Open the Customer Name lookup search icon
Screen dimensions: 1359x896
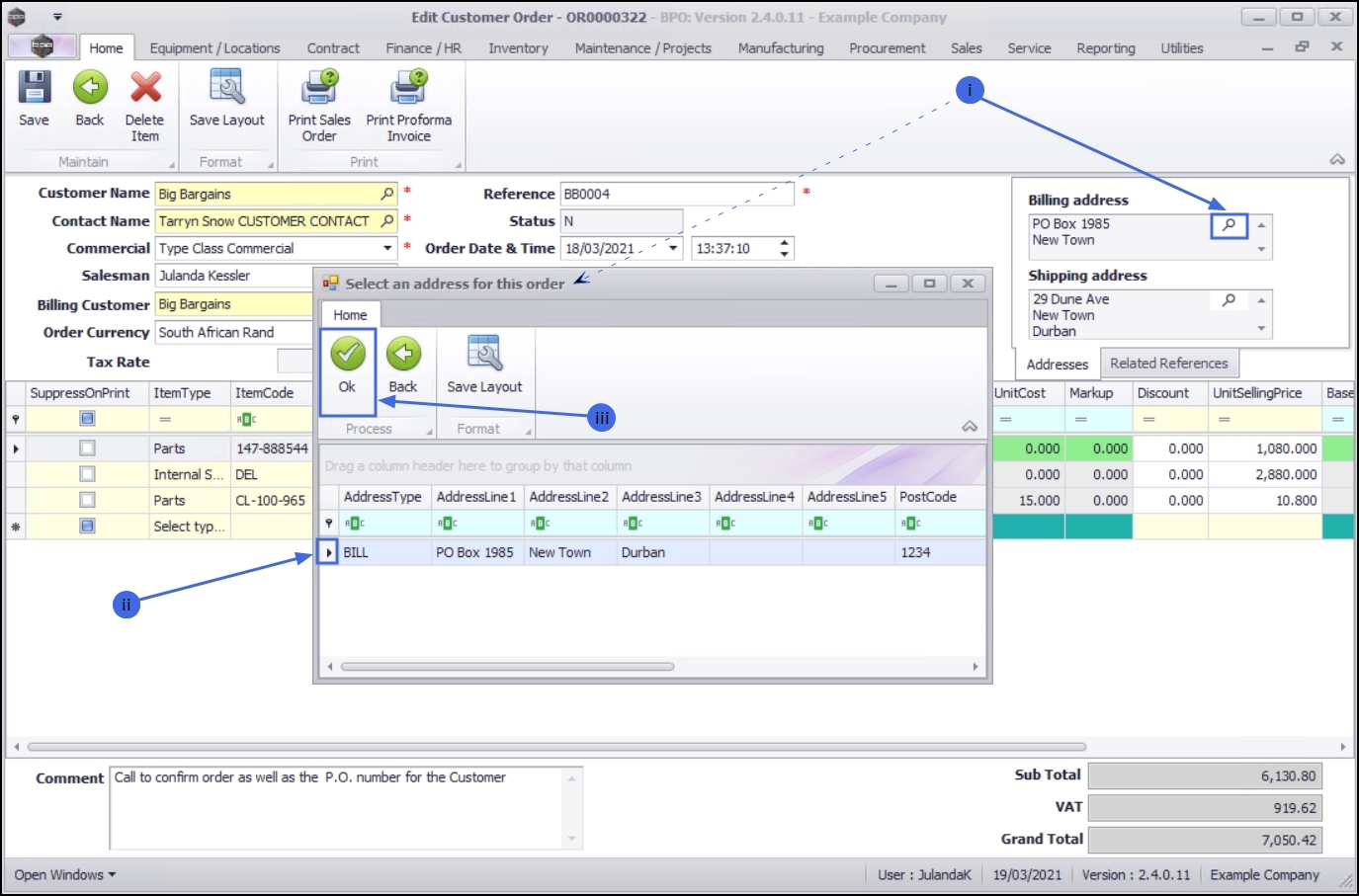(x=387, y=194)
